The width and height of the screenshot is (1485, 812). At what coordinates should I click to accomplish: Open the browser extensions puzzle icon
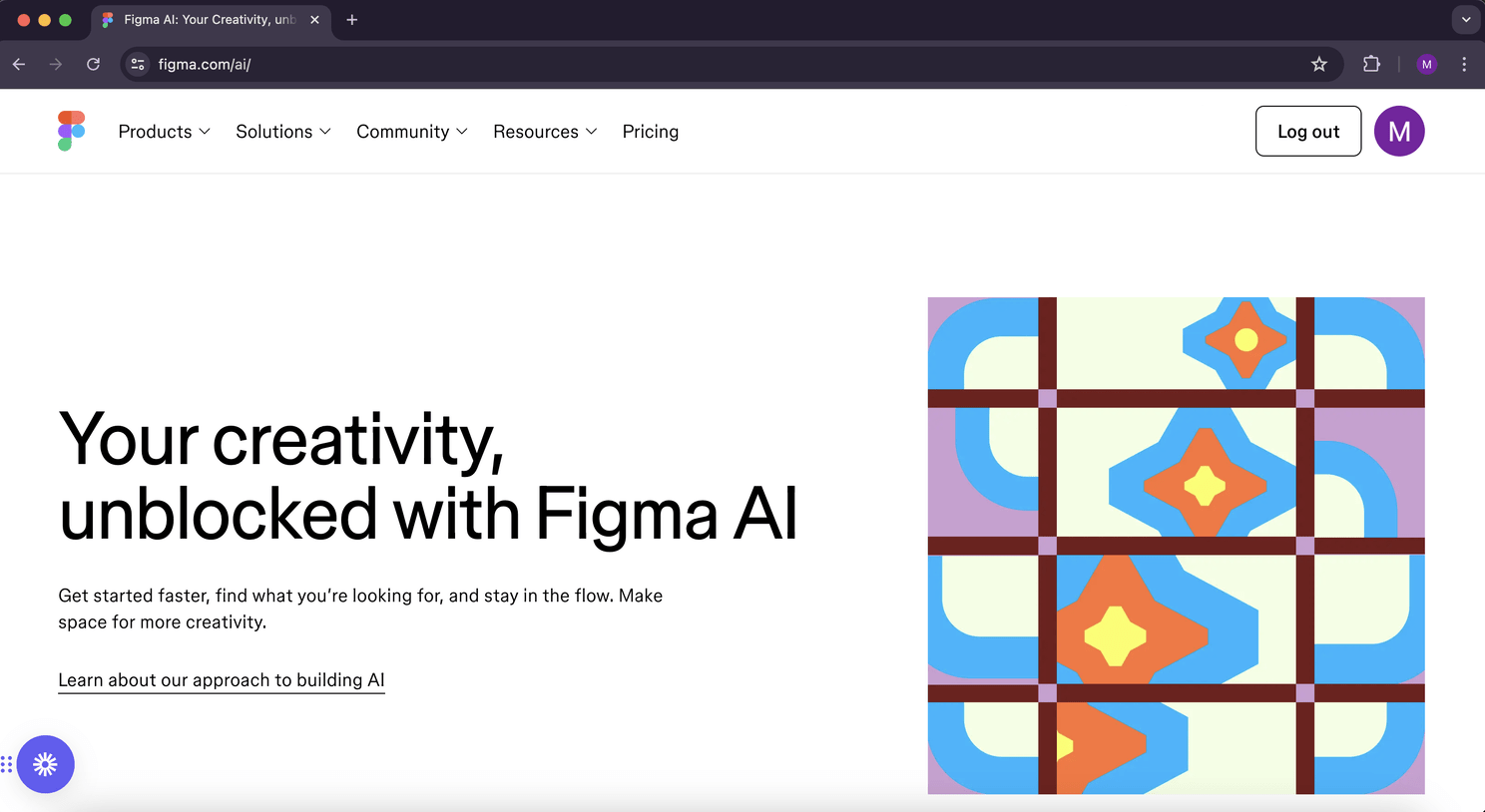coord(1371,64)
